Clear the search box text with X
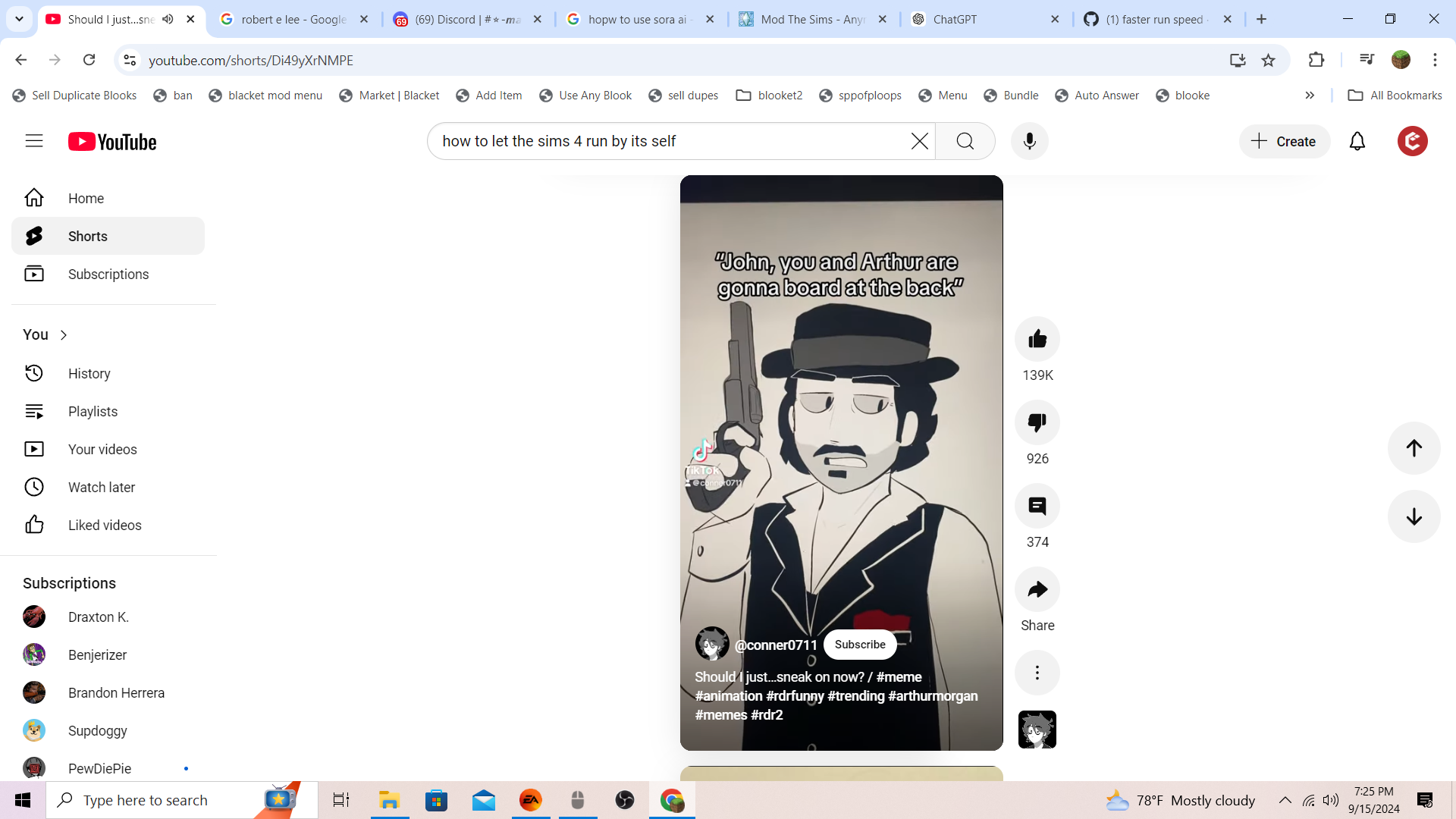The height and width of the screenshot is (819, 1456). point(919,141)
